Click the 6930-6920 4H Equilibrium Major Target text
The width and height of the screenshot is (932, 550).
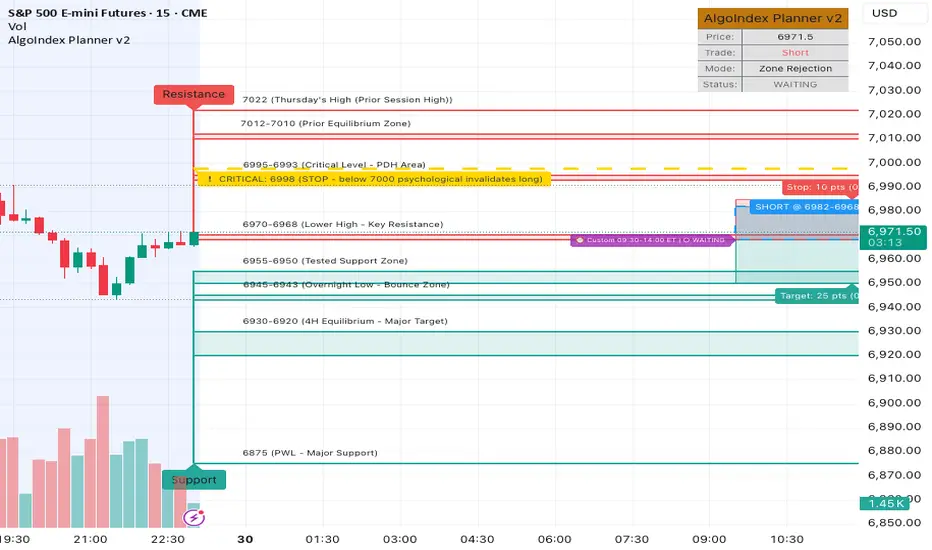pos(345,321)
